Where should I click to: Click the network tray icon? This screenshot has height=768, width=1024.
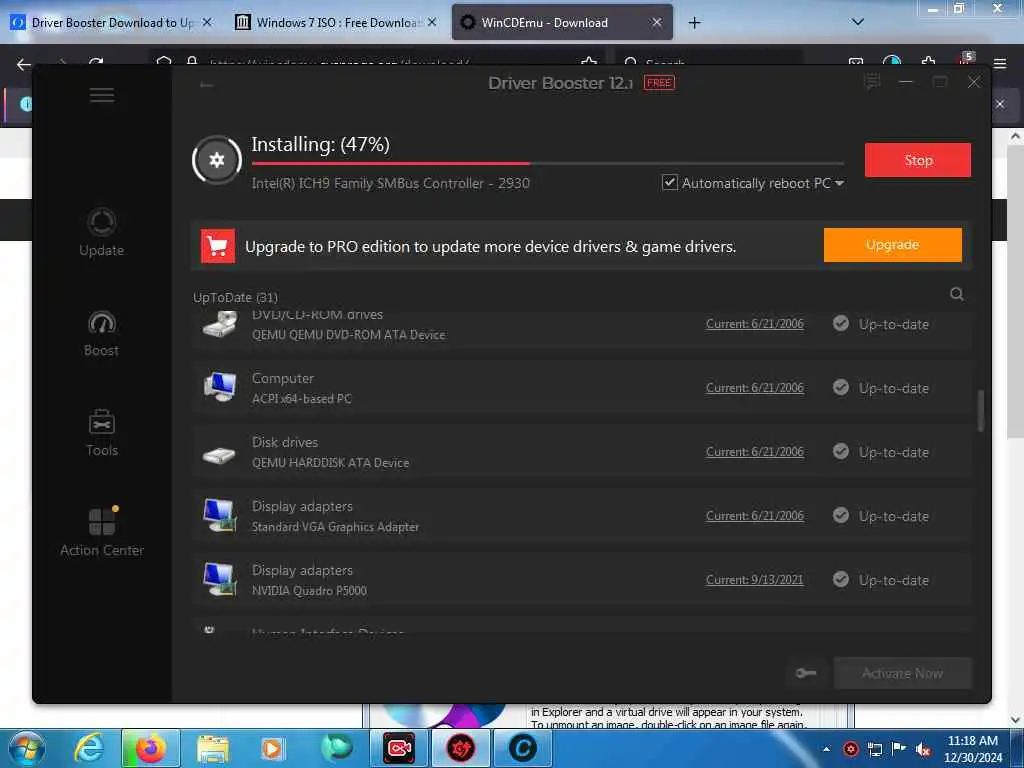click(x=874, y=749)
